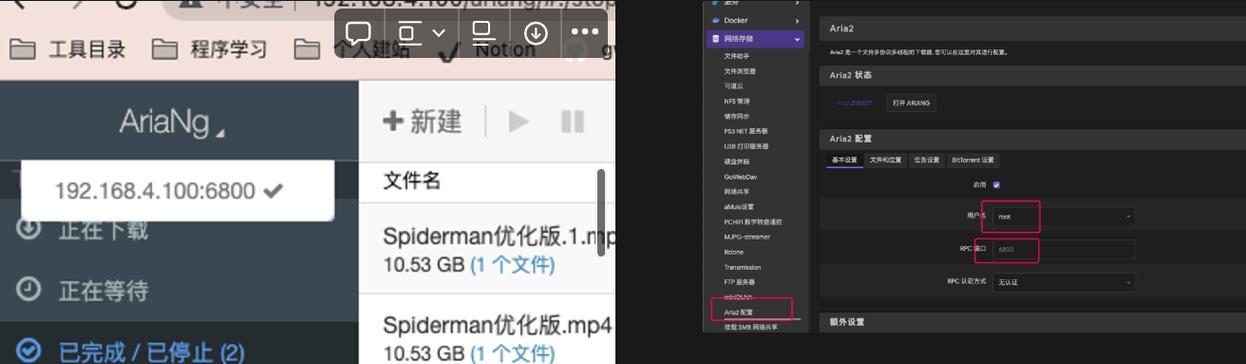Switch to the 文件和位置 tab
Viewport: 1246px width, 364px height.
point(885,160)
